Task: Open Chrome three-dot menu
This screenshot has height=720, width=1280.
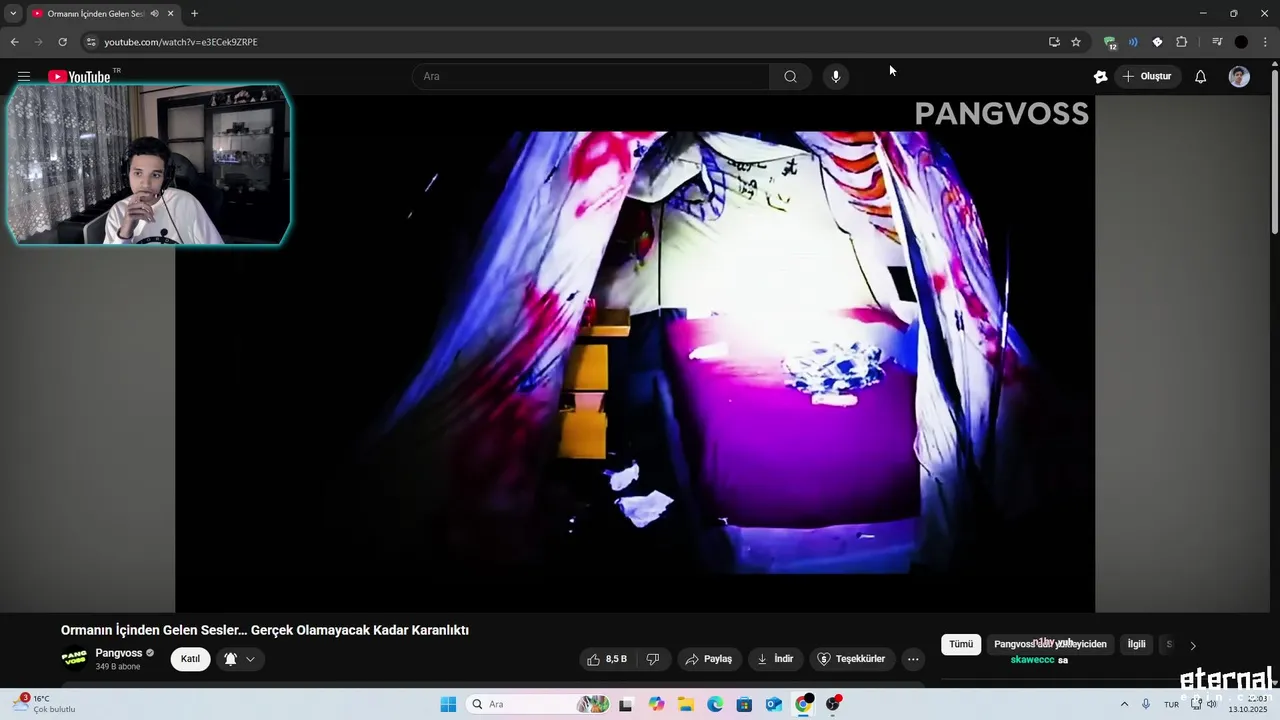Action: tap(1265, 42)
